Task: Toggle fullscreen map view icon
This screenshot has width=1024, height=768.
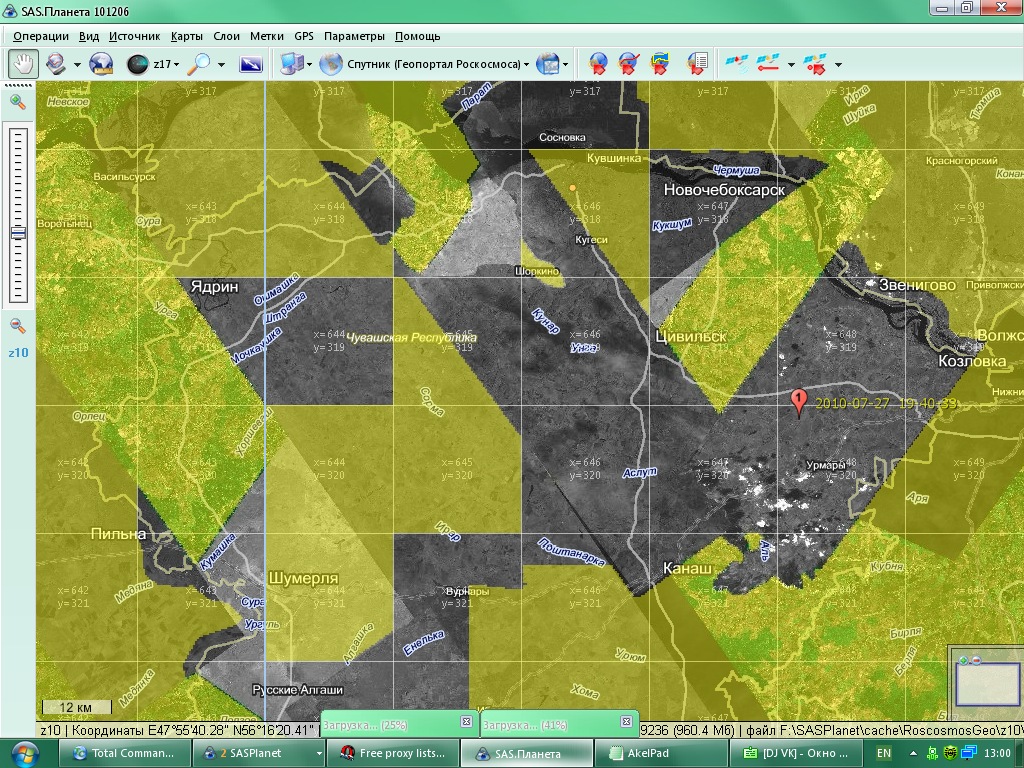Action: pyautogui.click(x=251, y=64)
